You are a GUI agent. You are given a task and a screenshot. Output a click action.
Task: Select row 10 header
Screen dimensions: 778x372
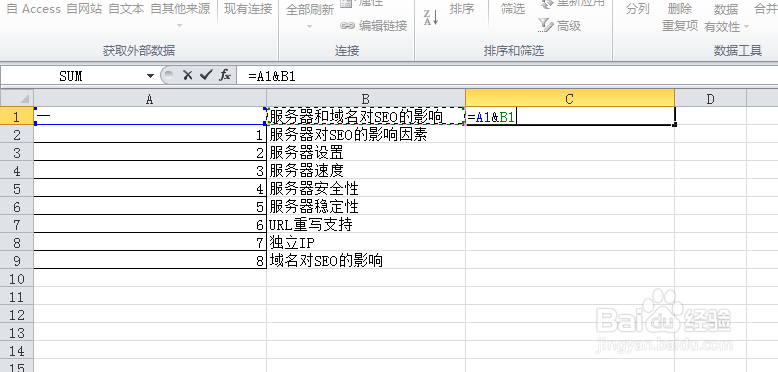tap(17, 279)
